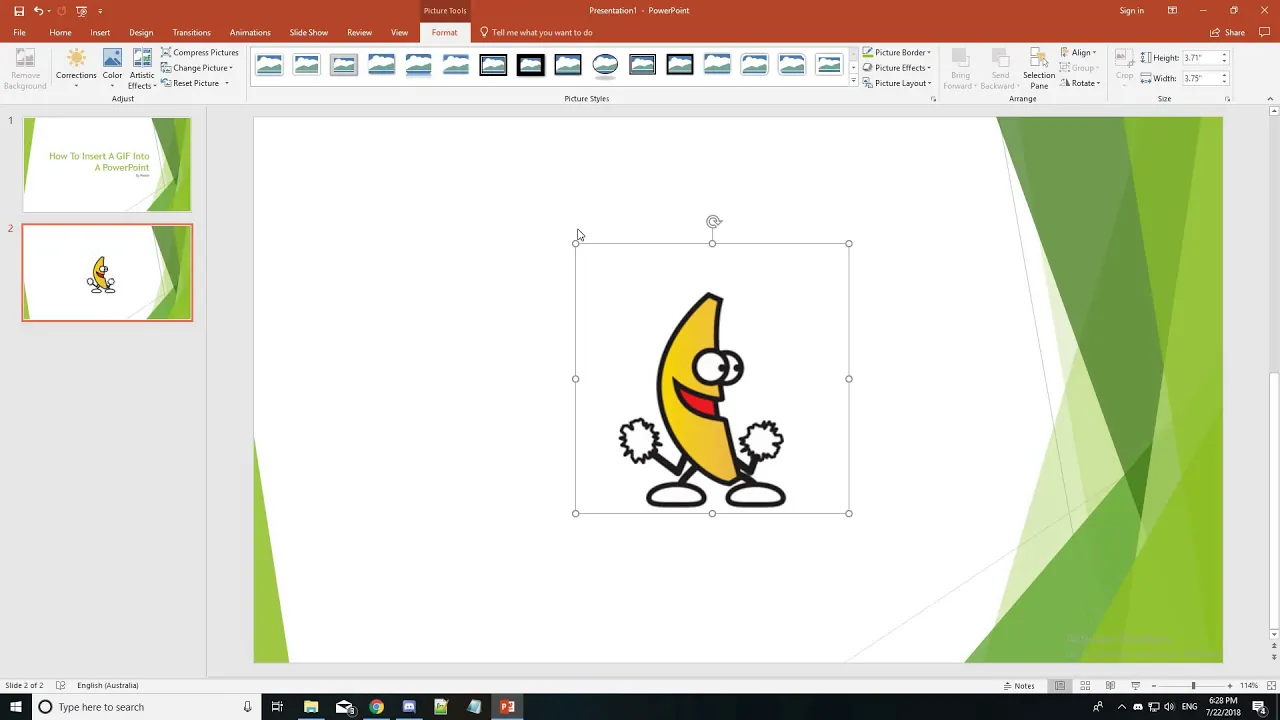Undo the last action

click(x=38, y=11)
